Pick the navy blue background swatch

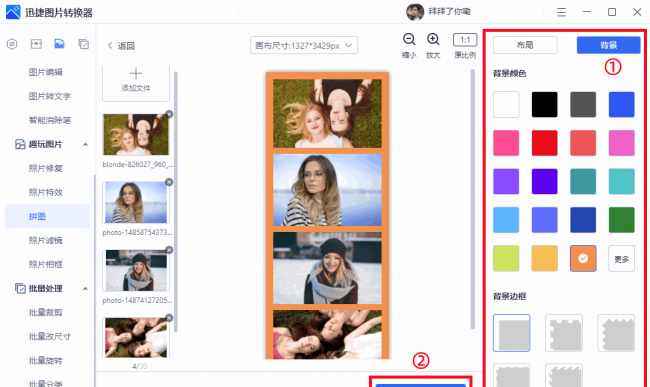point(583,220)
